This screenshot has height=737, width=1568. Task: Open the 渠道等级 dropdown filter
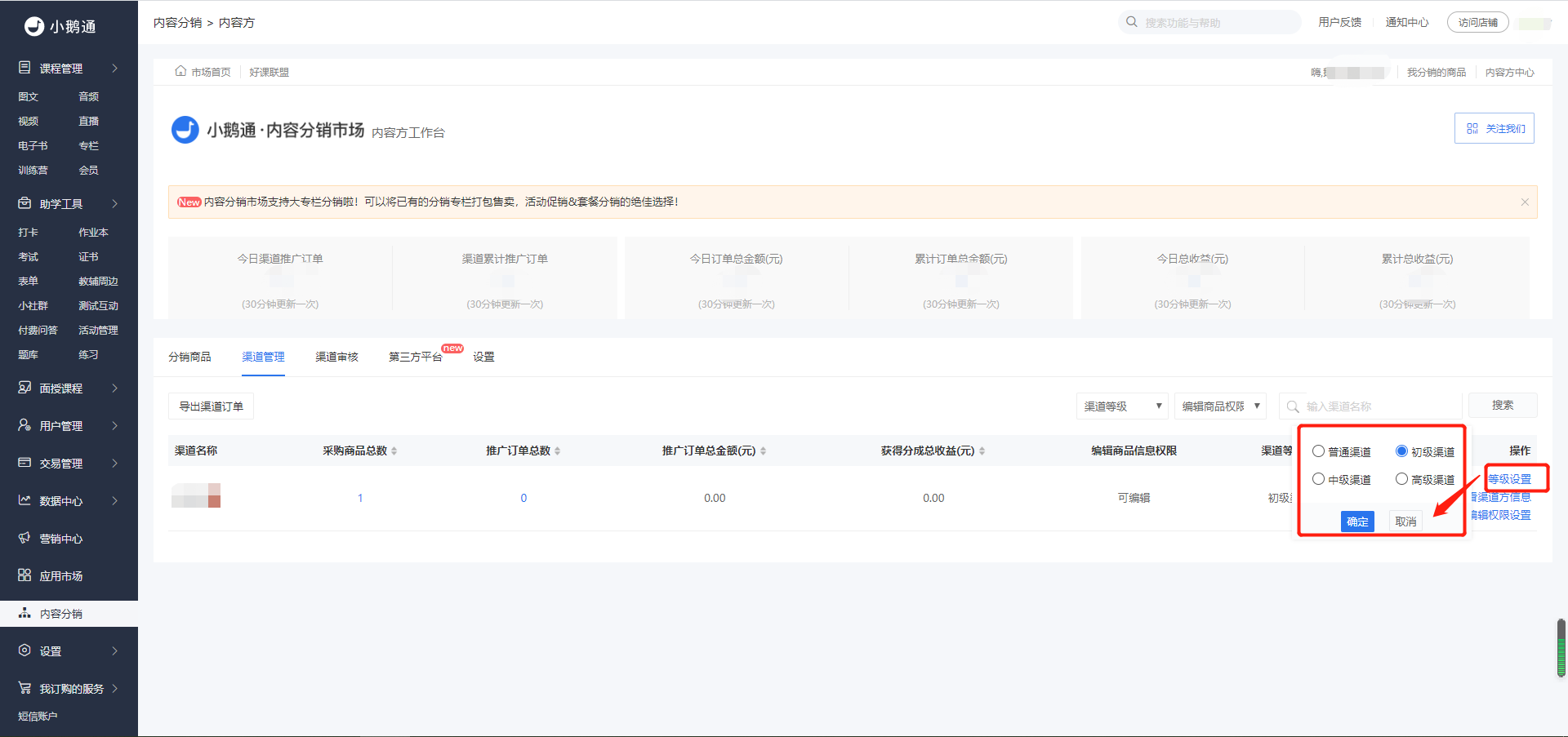coord(1121,406)
